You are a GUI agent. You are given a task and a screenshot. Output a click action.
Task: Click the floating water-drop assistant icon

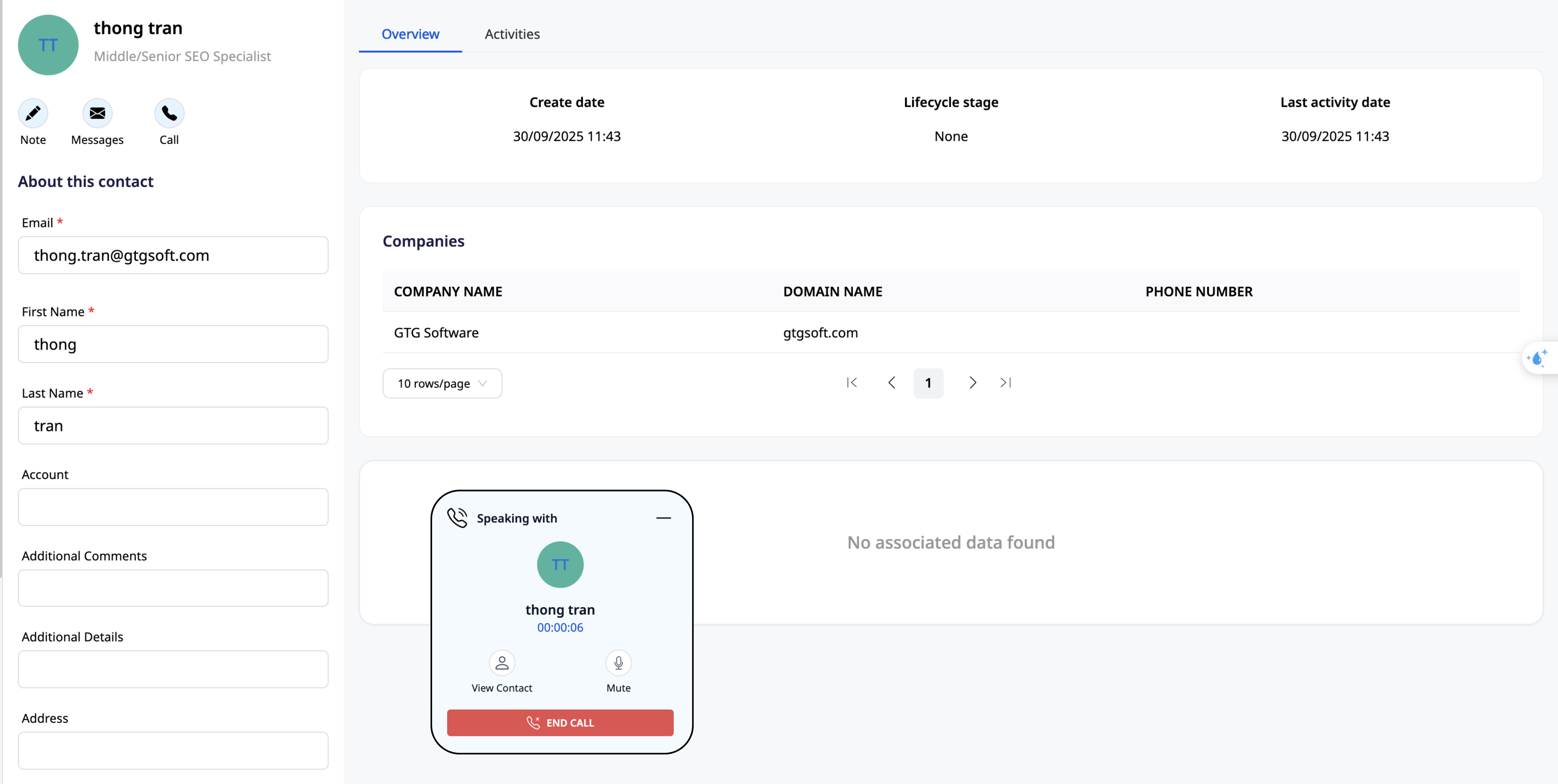(1537, 358)
